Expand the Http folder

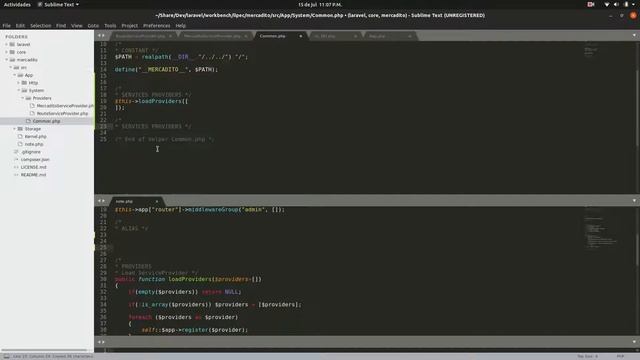coord(18,83)
